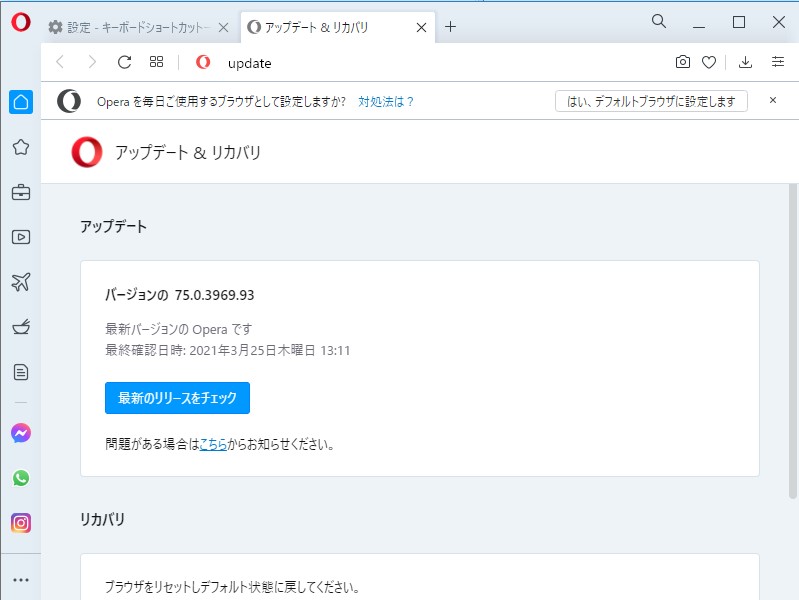Launch WhatsApp from sidebar

point(21,478)
